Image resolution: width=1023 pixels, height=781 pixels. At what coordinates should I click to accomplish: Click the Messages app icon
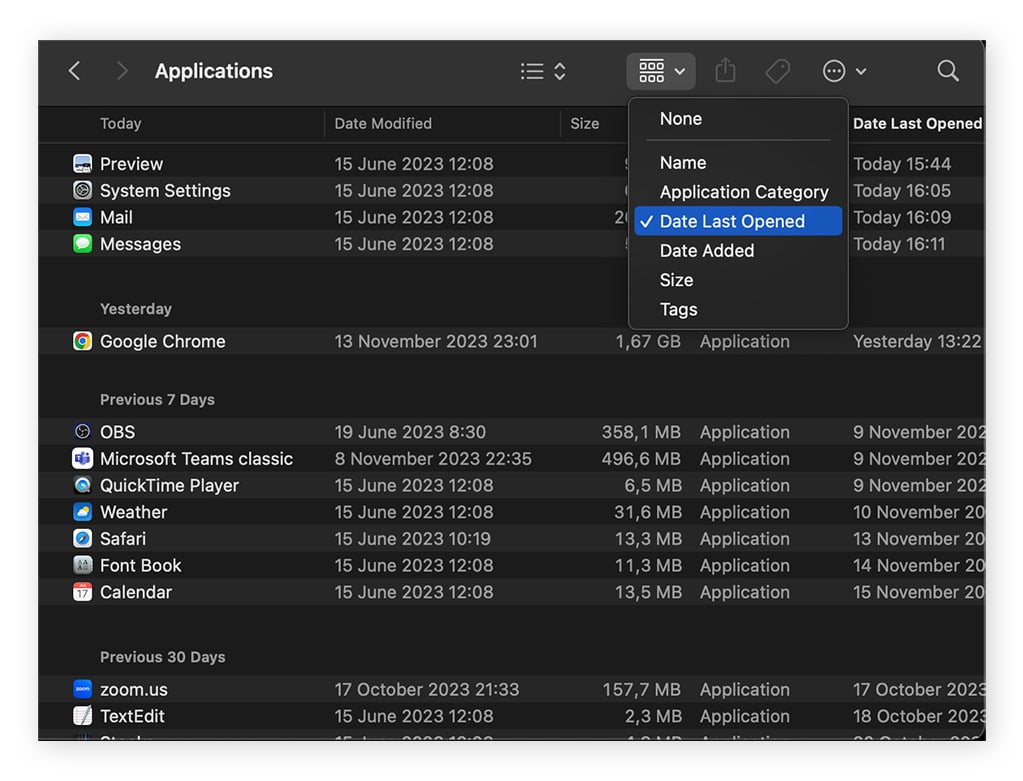[82, 244]
